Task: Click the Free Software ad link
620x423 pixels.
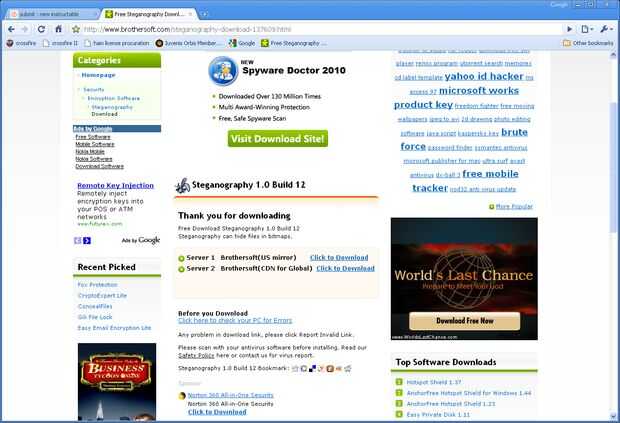Action: pyautogui.click(x=93, y=137)
